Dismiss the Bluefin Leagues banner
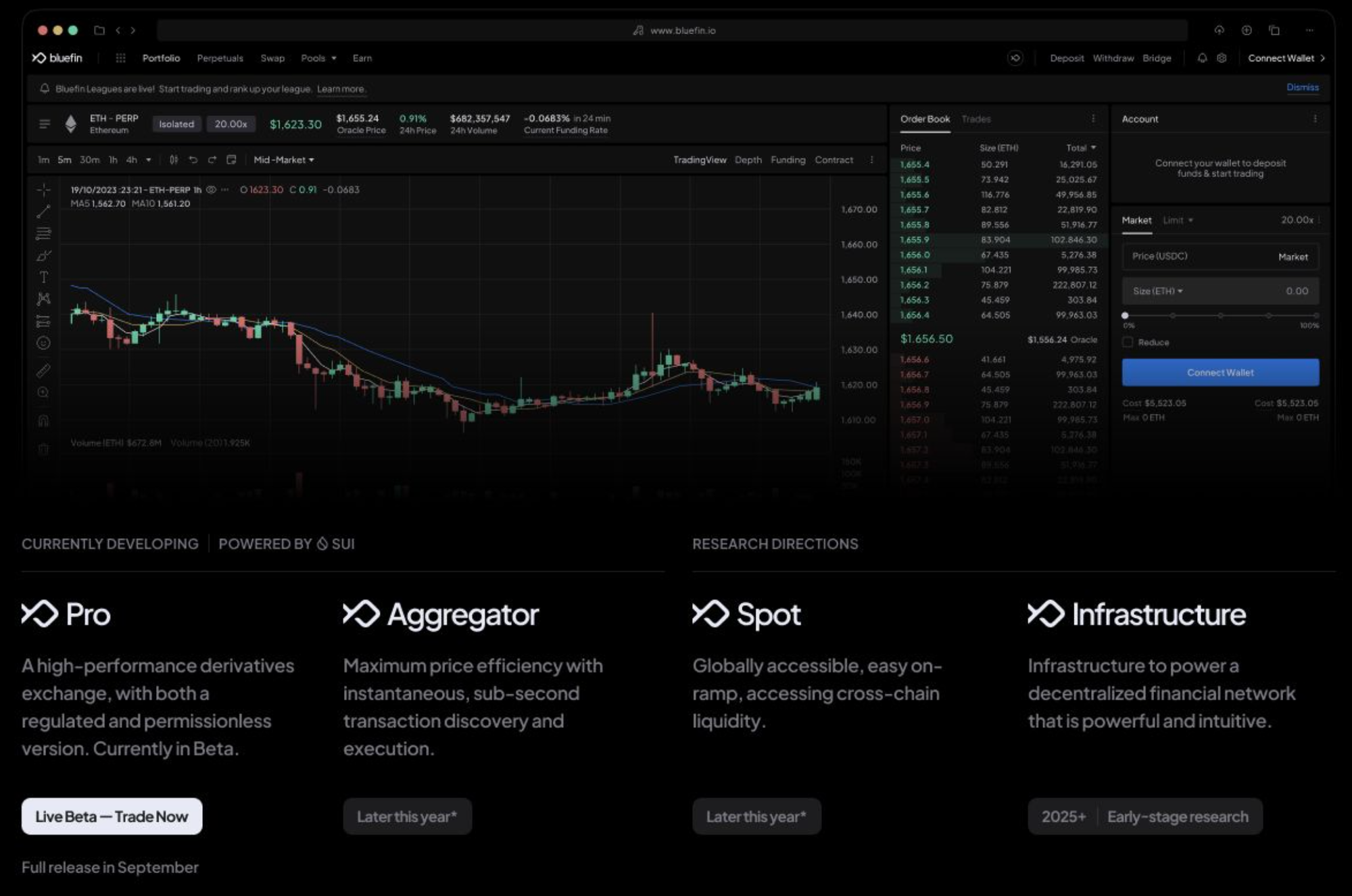The height and width of the screenshot is (896, 1352). pyautogui.click(x=1302, y=87)
